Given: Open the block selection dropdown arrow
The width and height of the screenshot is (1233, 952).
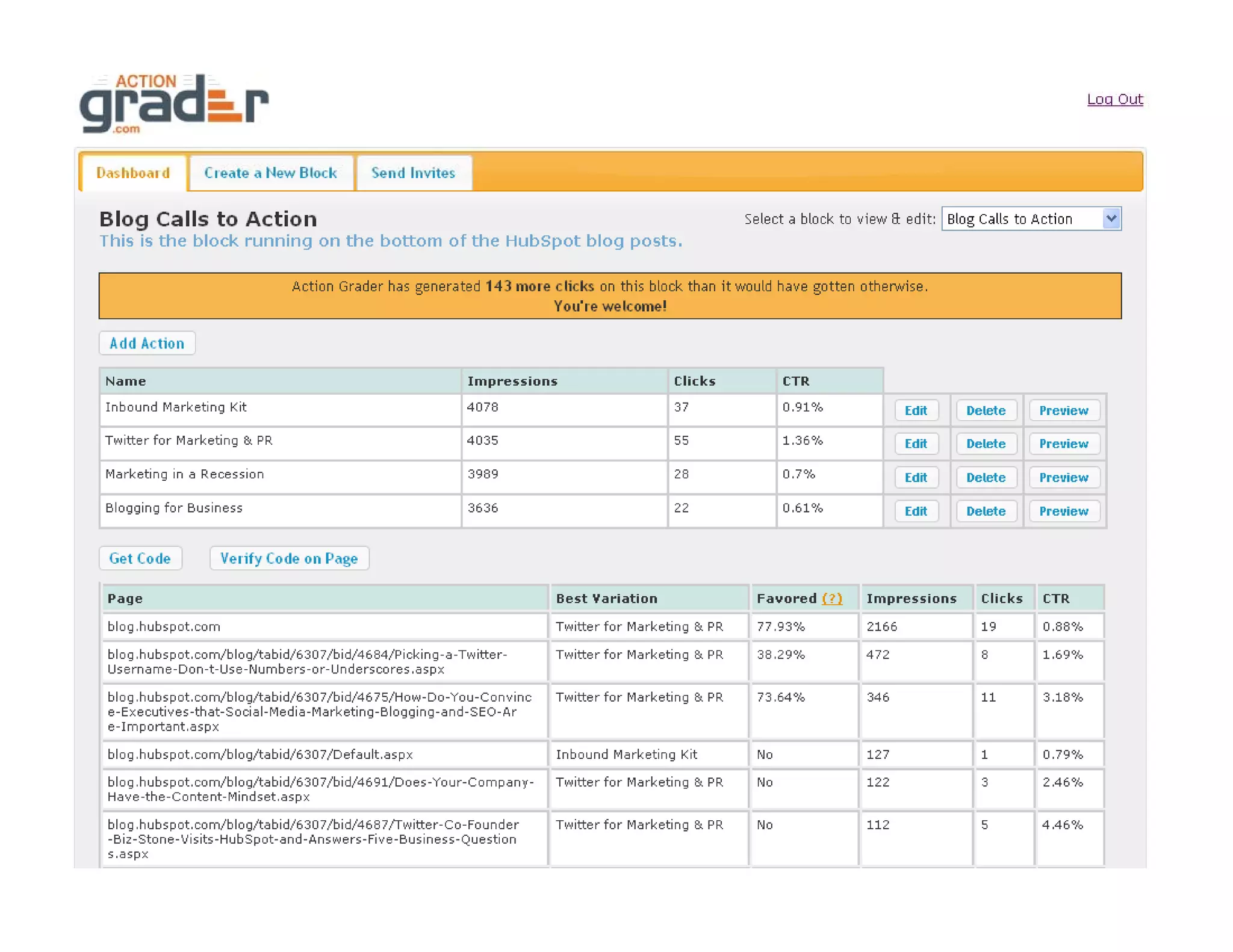Looking at the screenshot, I should [x=1111, y=218].
